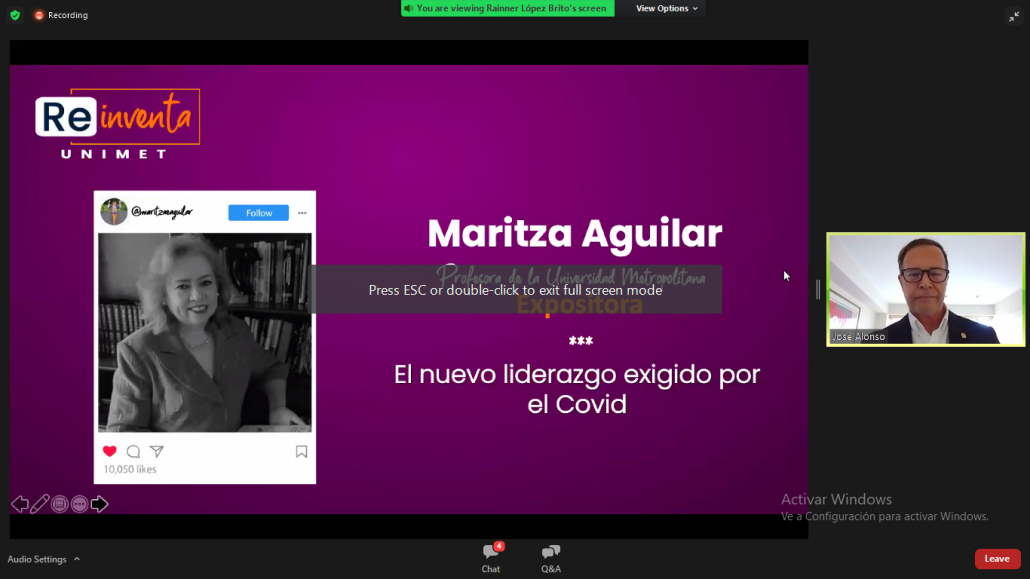Click the screen-sharing speaker icon in green banner
The height and width of the screenshot is (579, 1030).
[409, 9]
